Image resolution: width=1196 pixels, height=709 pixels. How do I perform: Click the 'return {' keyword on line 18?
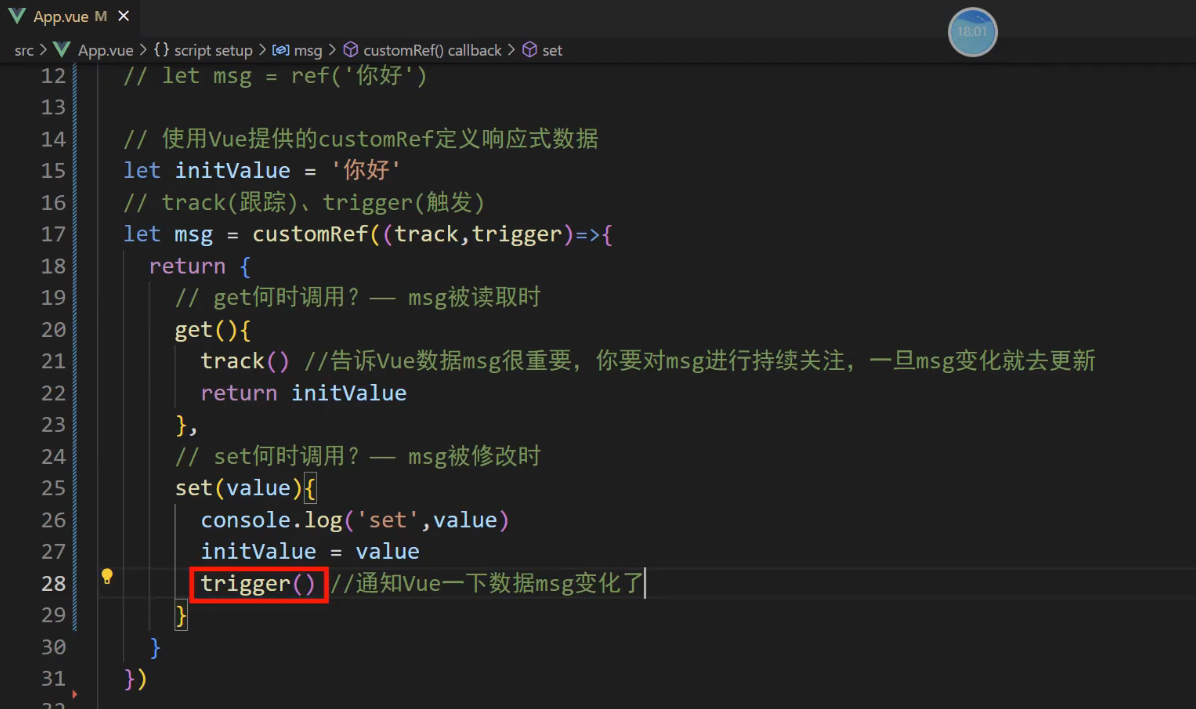(x=200, y=266)
